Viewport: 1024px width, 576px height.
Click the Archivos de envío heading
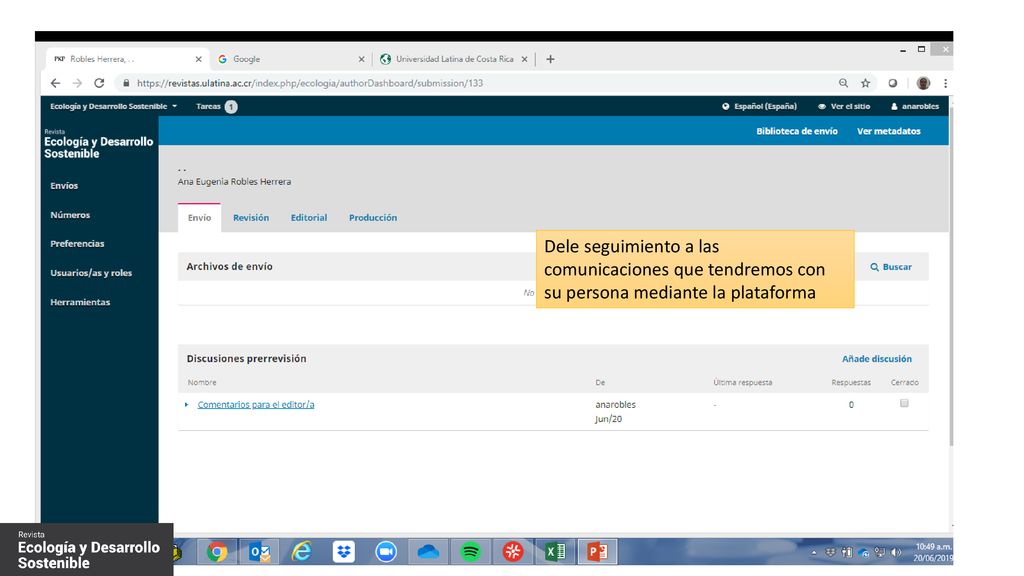(x=229, y=266)
